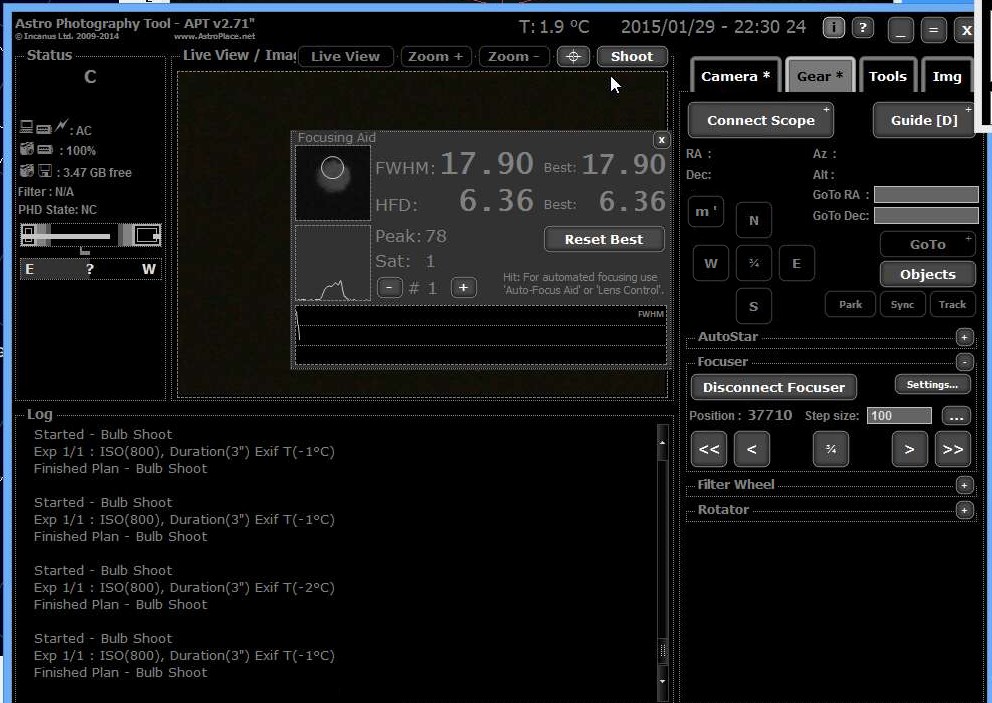992x703 pixels.
Task: Click the '3.47 GB free' status entry
Action: coord(94,172)
